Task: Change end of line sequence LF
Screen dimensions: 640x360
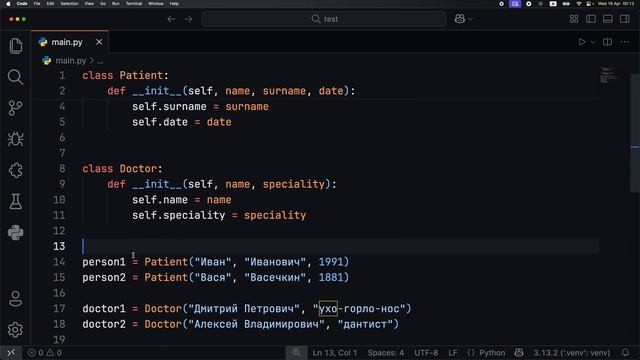Action: click(x=453, y=353)
